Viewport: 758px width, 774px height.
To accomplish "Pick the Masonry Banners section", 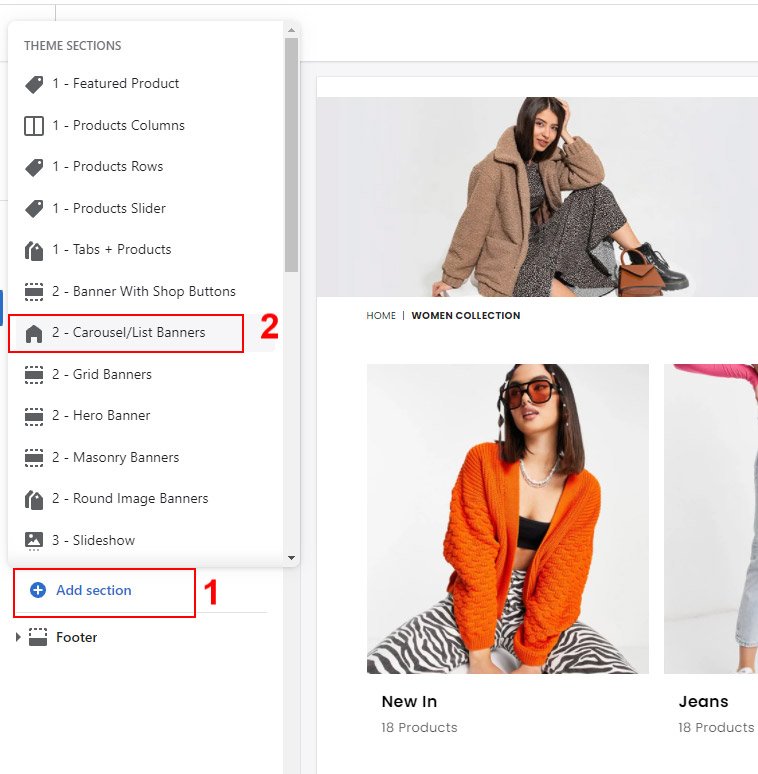I will pyautogui.click(x=125, y=458).
